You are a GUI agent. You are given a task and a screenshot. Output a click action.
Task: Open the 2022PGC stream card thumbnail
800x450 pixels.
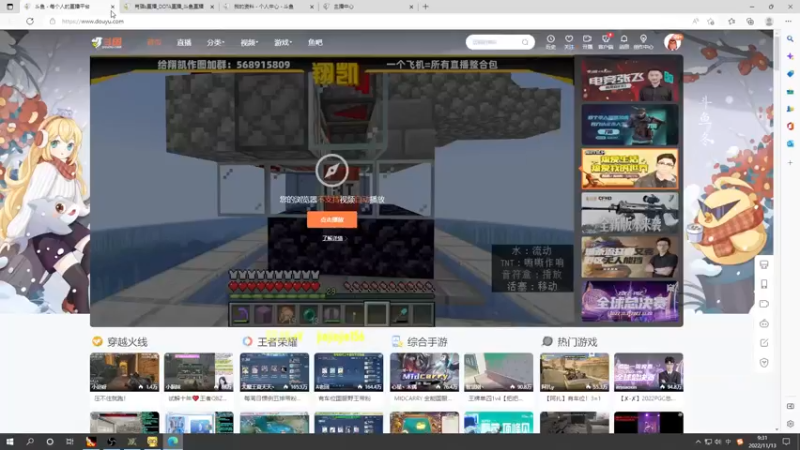[648, 372]
